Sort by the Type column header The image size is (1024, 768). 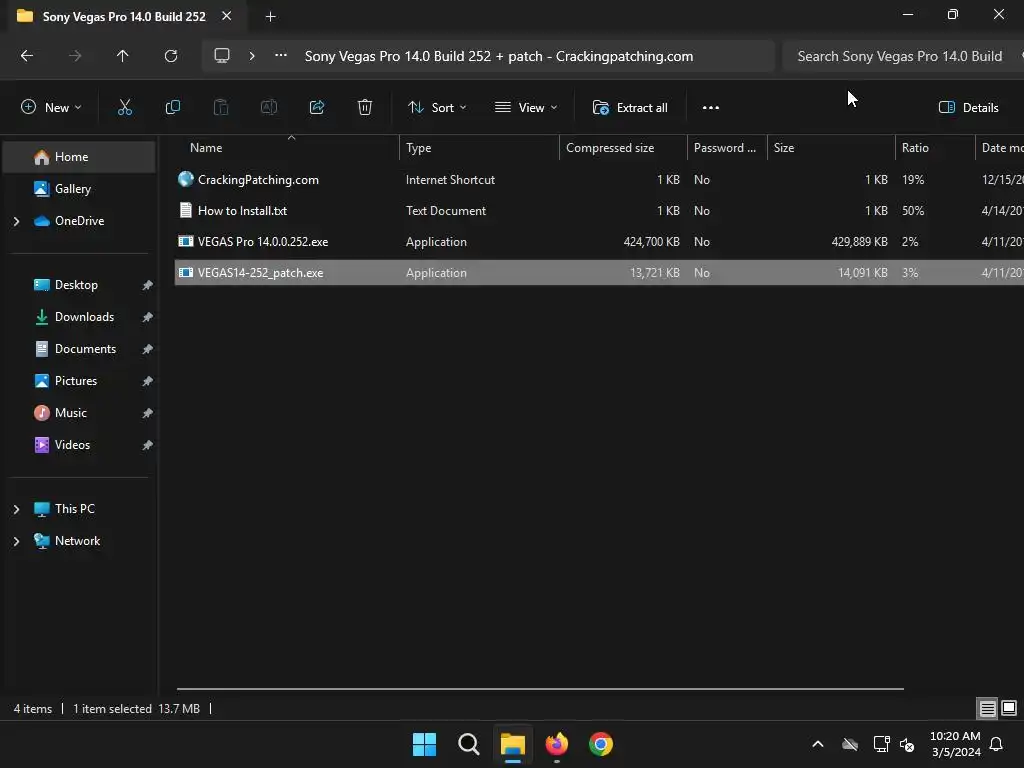479,148
